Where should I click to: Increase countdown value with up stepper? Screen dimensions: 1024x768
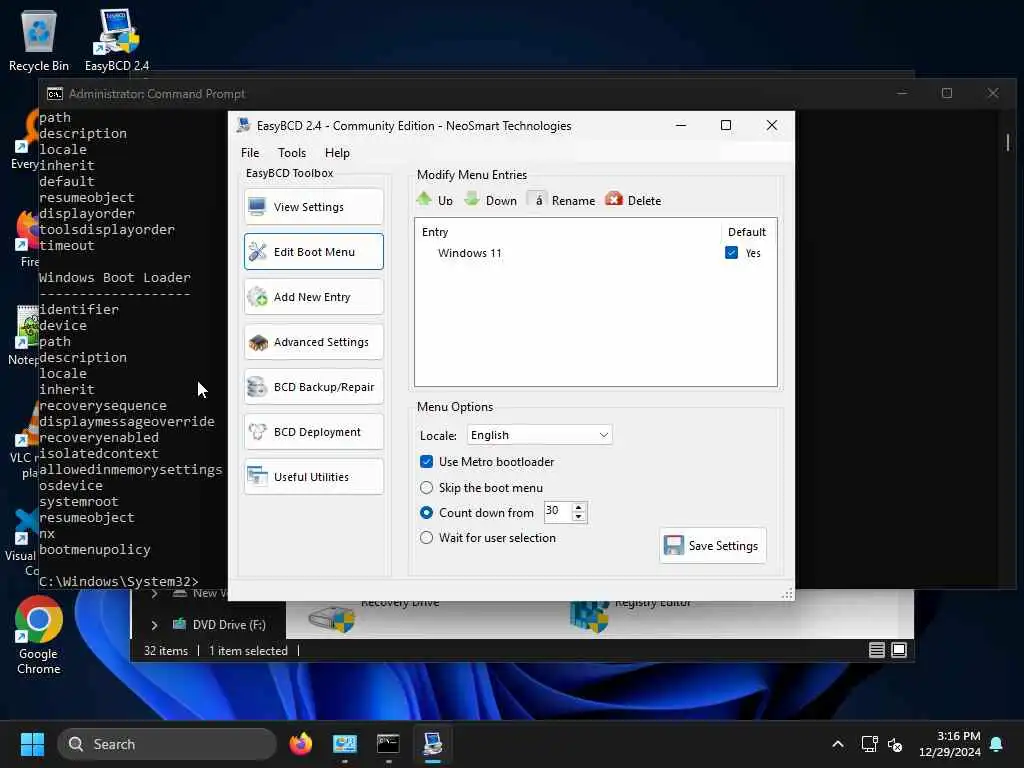(x=579, y=507)
